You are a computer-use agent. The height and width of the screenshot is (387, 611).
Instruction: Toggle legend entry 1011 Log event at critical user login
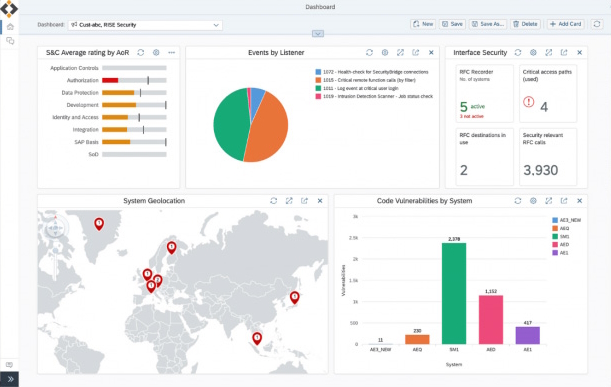[x=357, y=88]
